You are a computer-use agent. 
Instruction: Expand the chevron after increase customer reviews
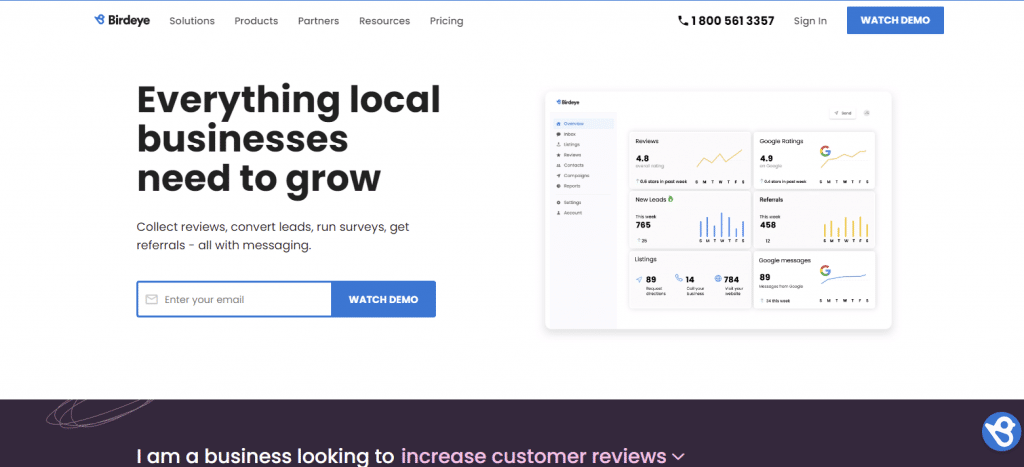679,457
